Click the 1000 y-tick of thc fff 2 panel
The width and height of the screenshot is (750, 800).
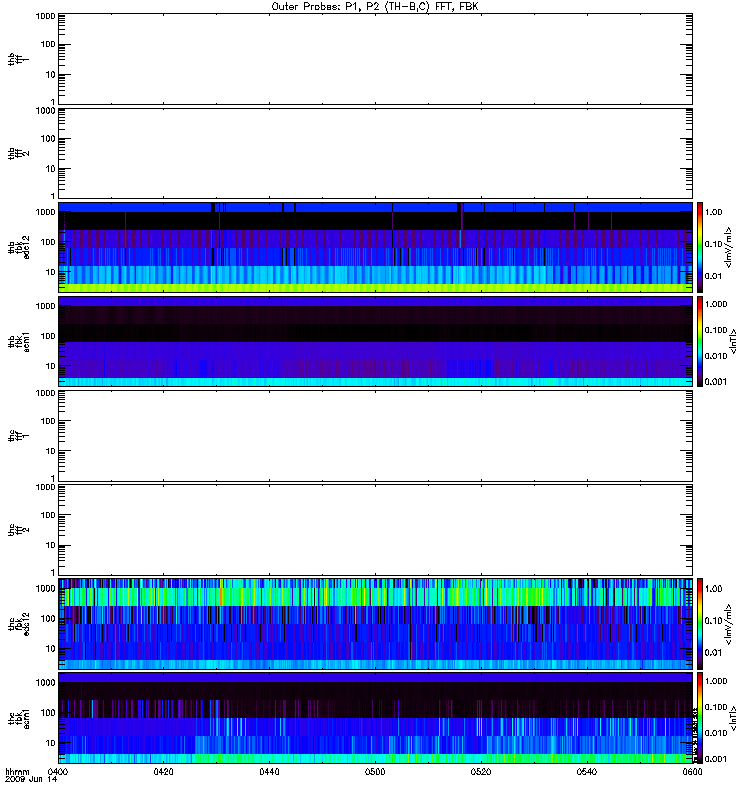click(x=45, y=487)
